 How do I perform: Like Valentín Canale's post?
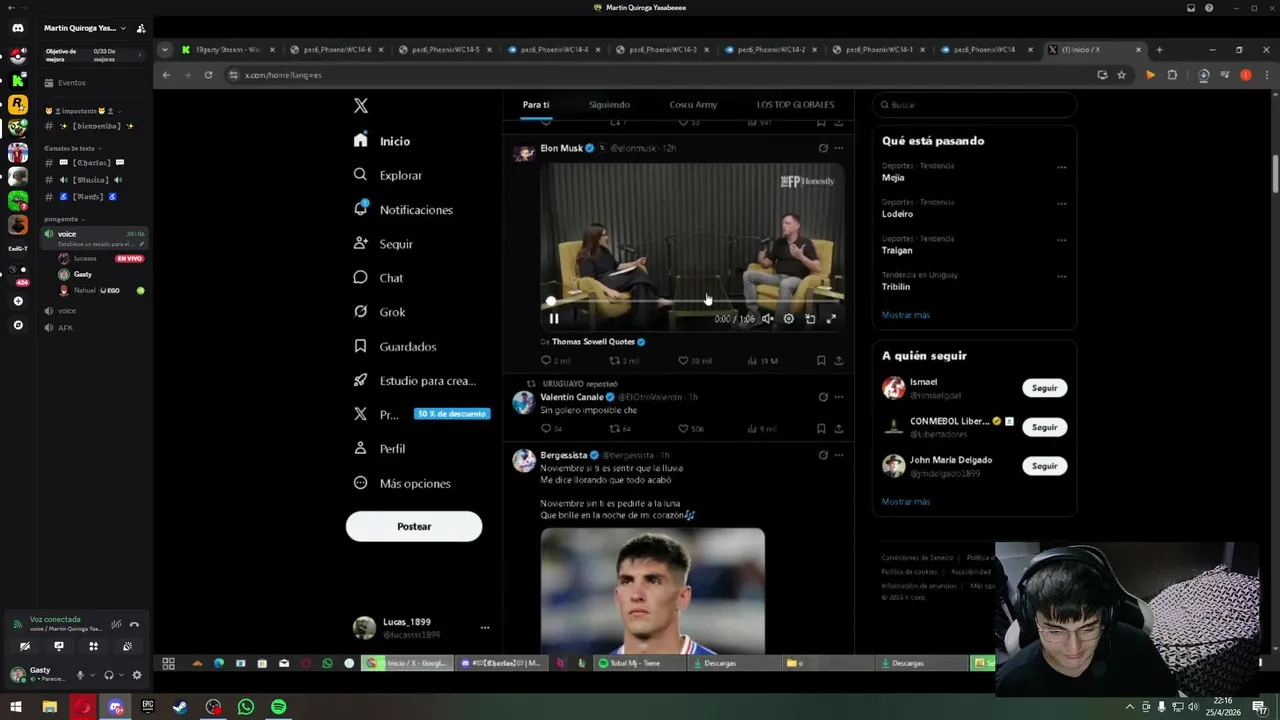[683, 429]
